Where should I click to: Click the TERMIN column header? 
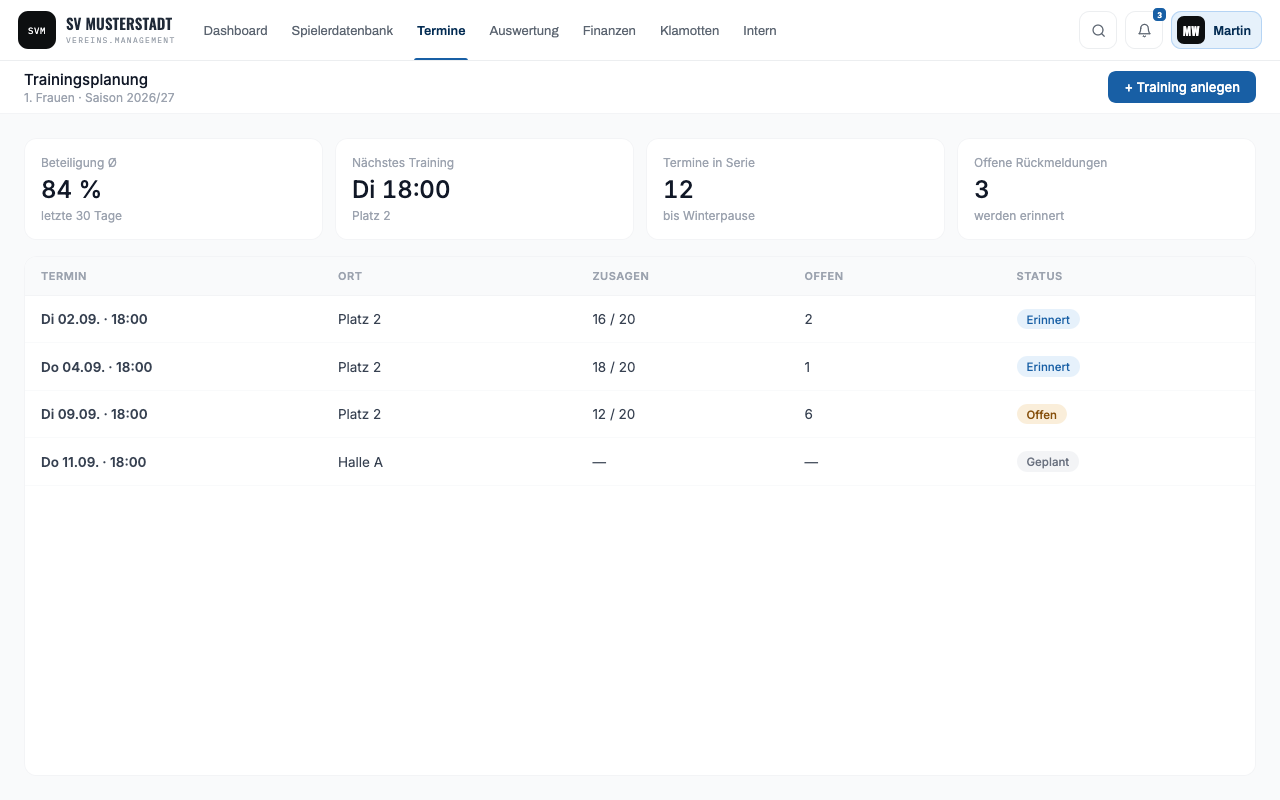point(64,276)
